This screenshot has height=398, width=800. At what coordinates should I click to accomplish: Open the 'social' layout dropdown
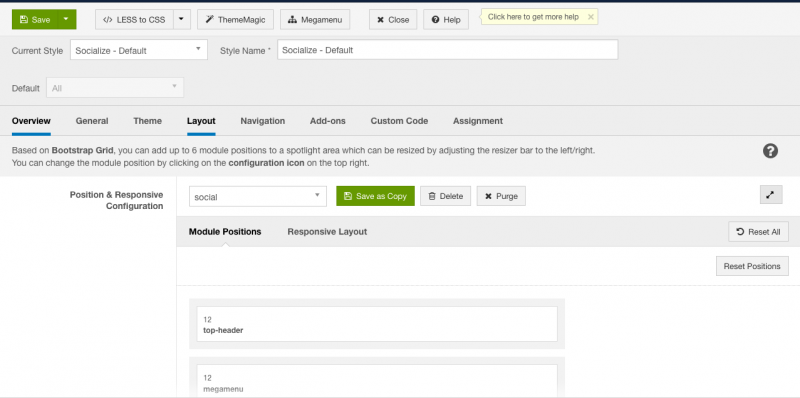(x=258, y=196)
